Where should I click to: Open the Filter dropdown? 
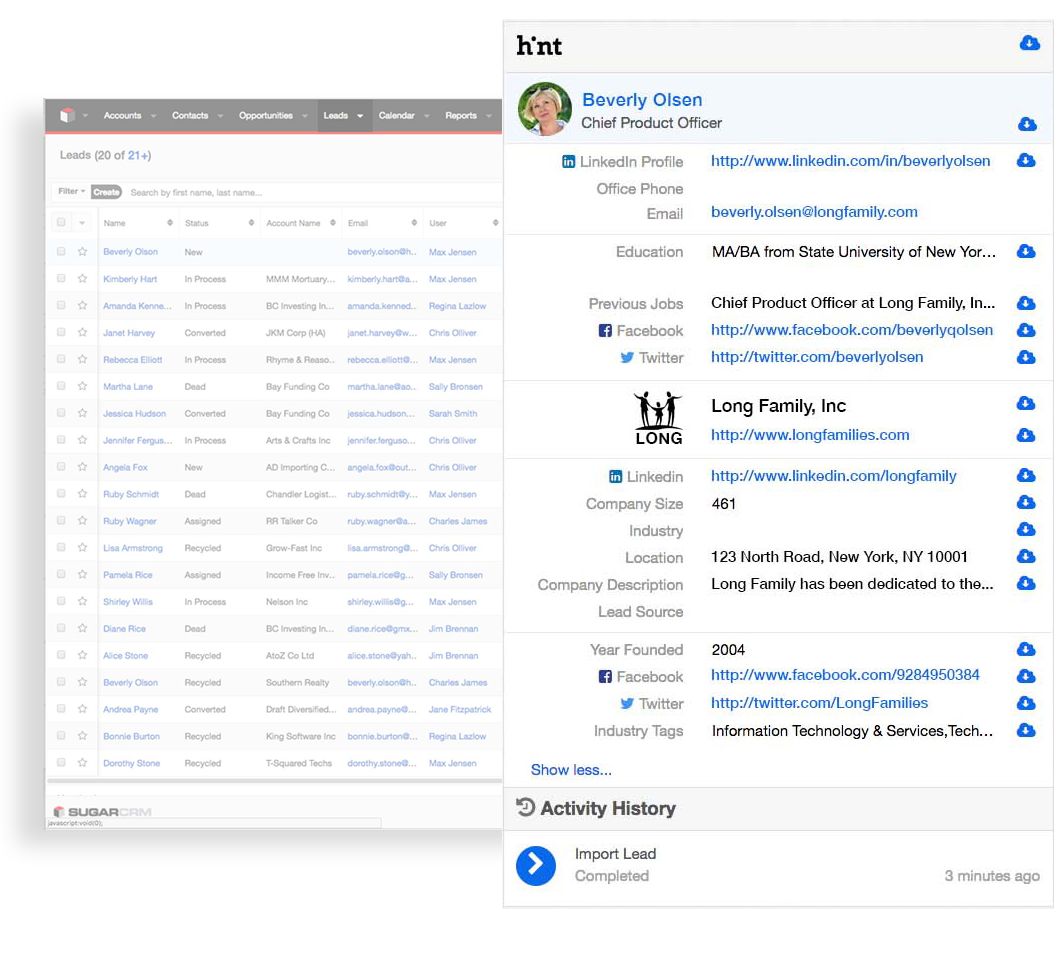[x=71, y=192]
